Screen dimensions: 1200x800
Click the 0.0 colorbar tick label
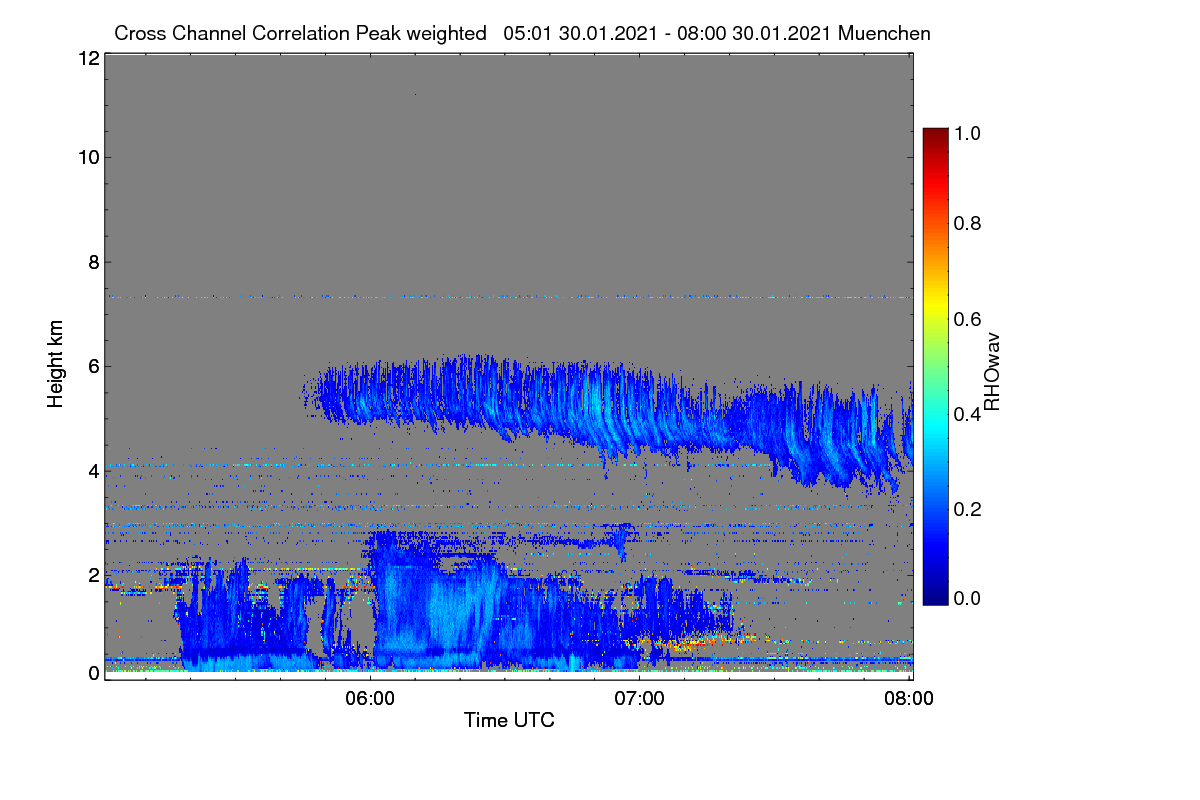(x=965, y=599)
